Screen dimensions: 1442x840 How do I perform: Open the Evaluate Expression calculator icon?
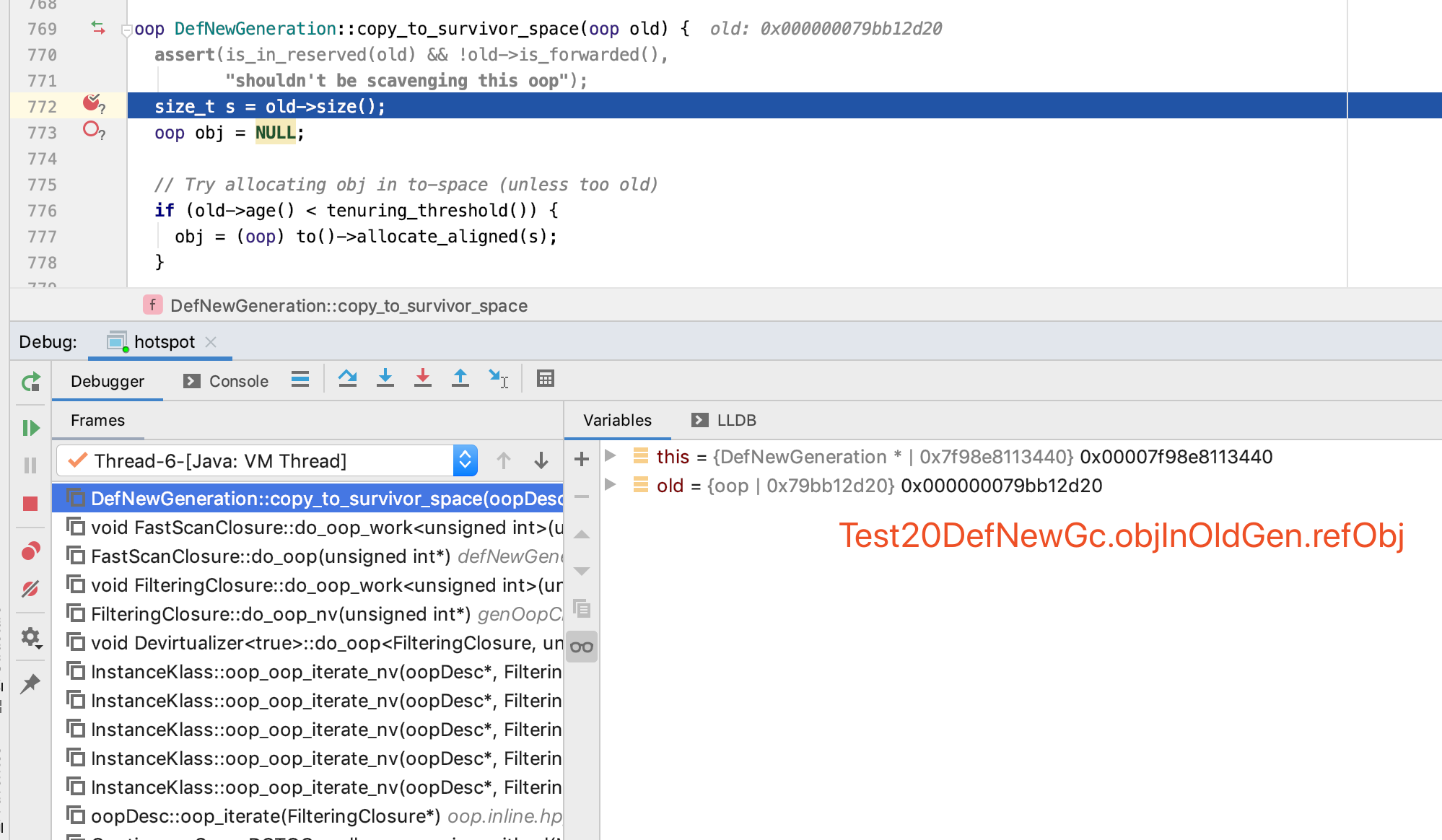(546, 379)
